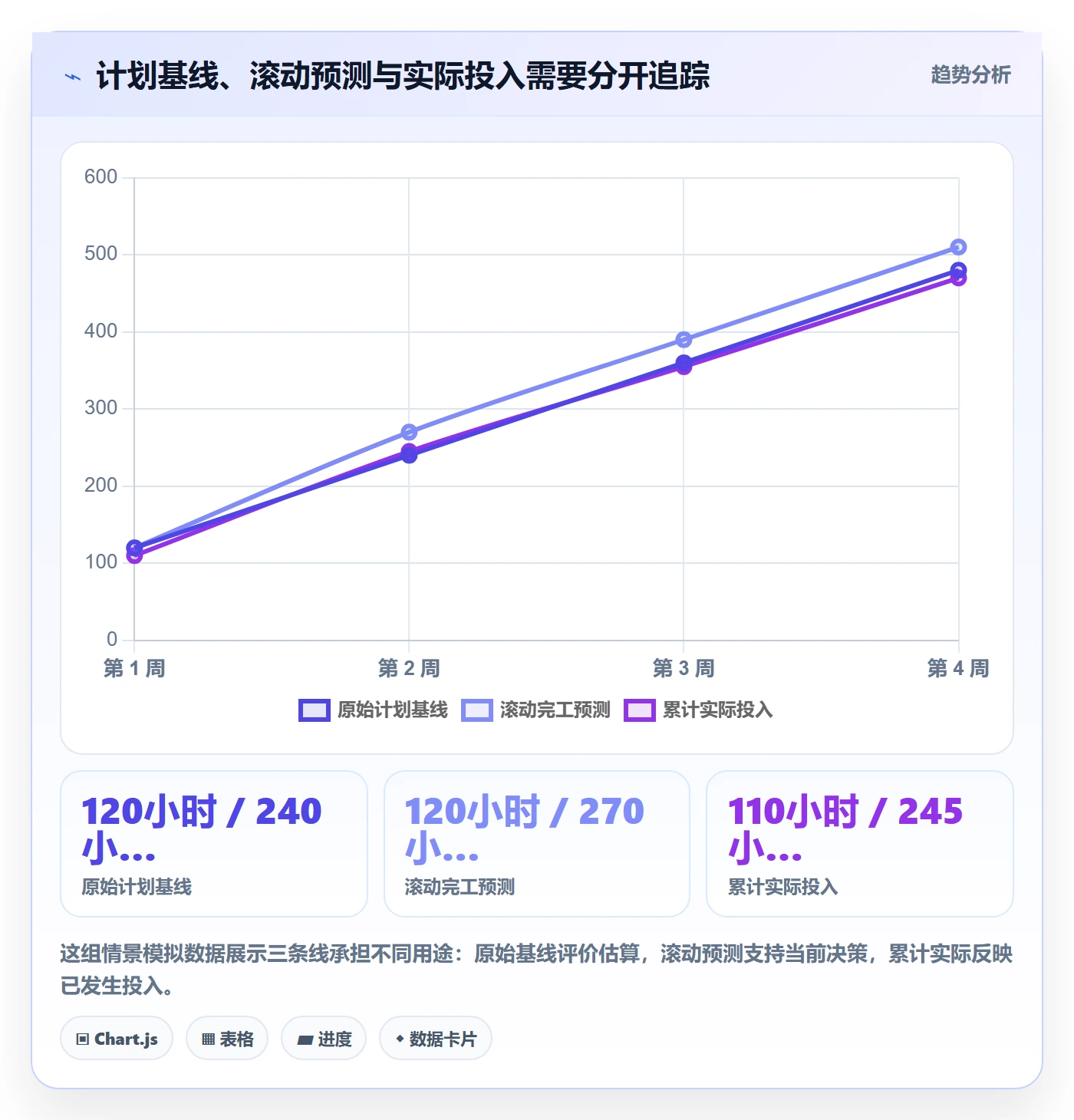Click the lightning icon beside the title
This screenshot has height=1120, width=1074.
click(73, 77)
